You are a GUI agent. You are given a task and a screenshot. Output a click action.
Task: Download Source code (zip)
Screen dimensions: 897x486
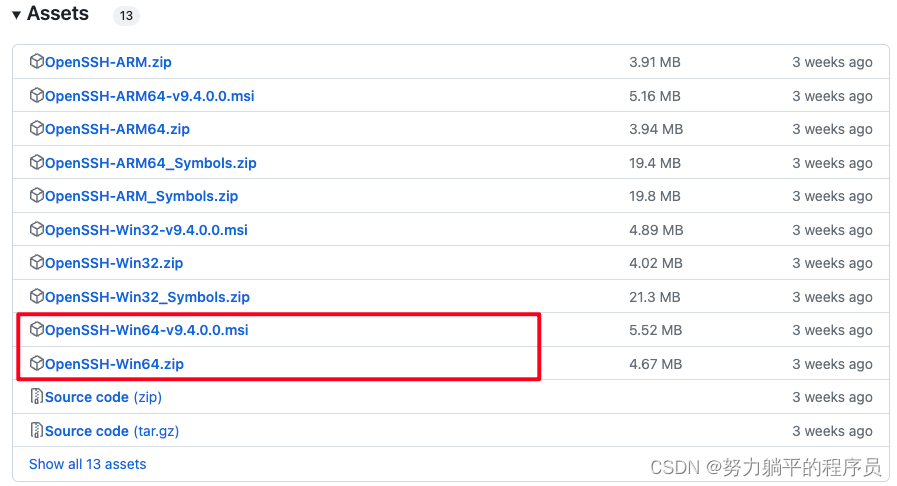click(x=104, y=397)
